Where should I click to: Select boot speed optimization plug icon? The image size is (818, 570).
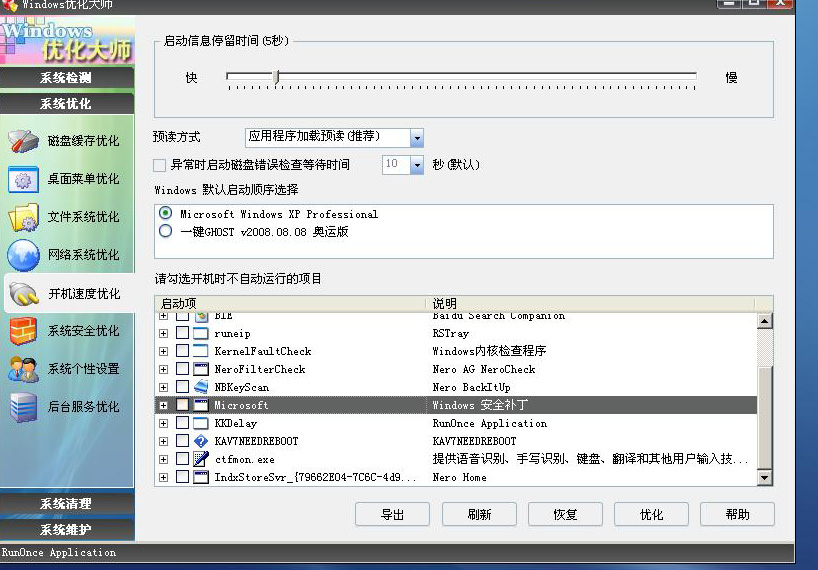[23, 294]
